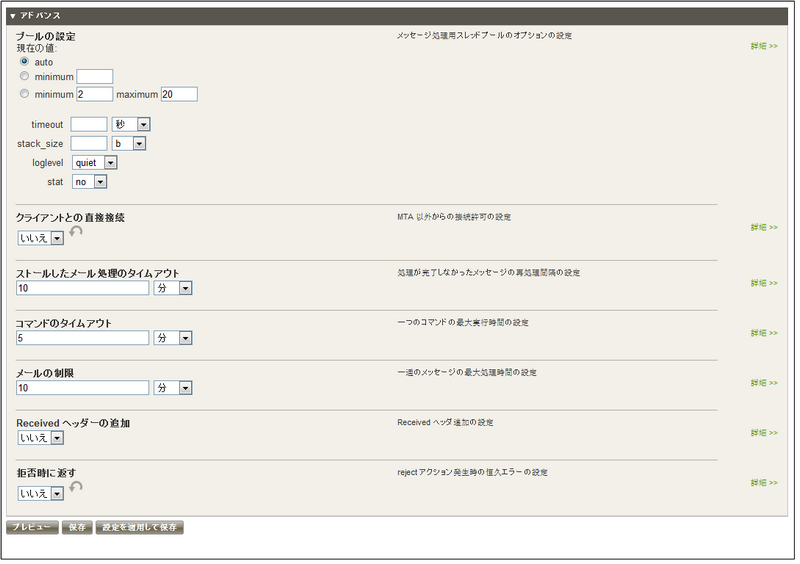Open the stat dropdown showing no
The height and width of the screenshot is (564, 800).
tap(90, 182)
